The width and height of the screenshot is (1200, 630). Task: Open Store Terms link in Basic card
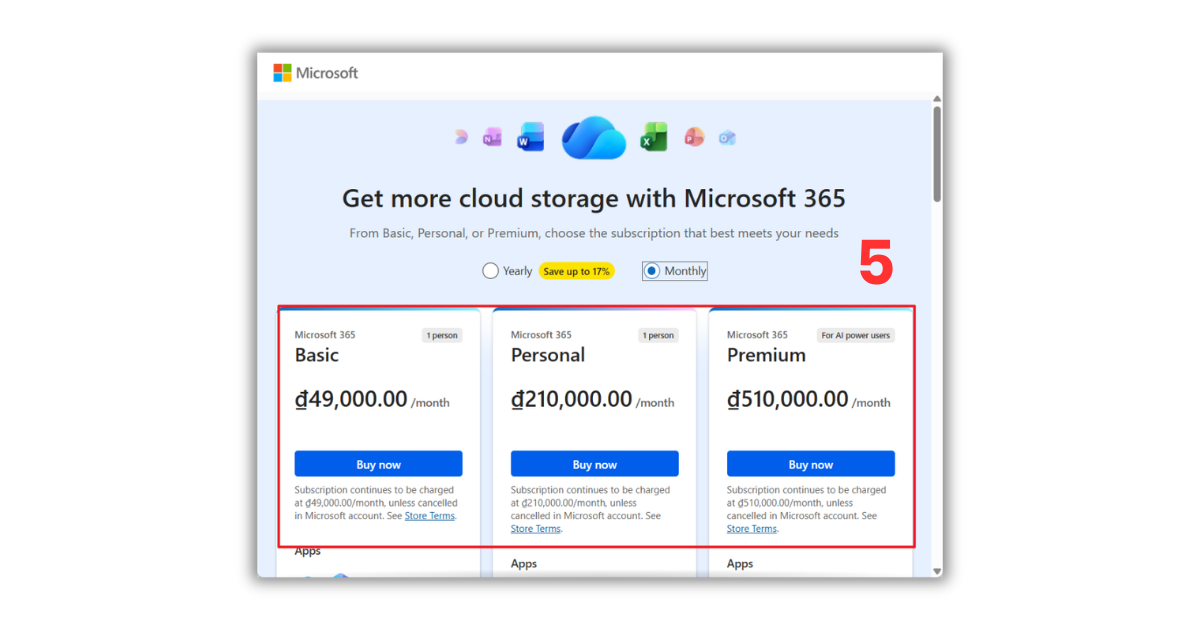tap(430, 516)
